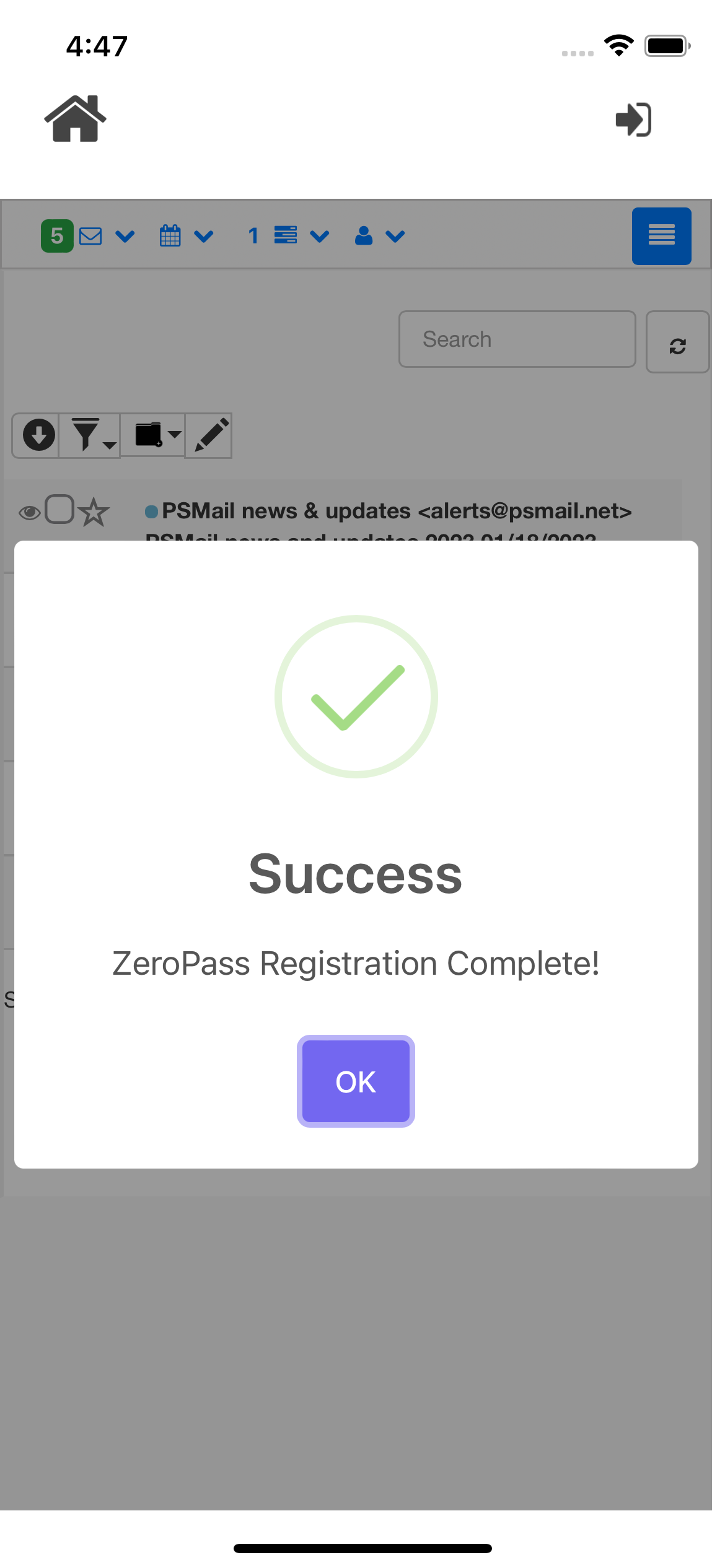Open the calendar dropdown chevron
This screenshot has height=1568, width=725.
[x=203, y=236]
